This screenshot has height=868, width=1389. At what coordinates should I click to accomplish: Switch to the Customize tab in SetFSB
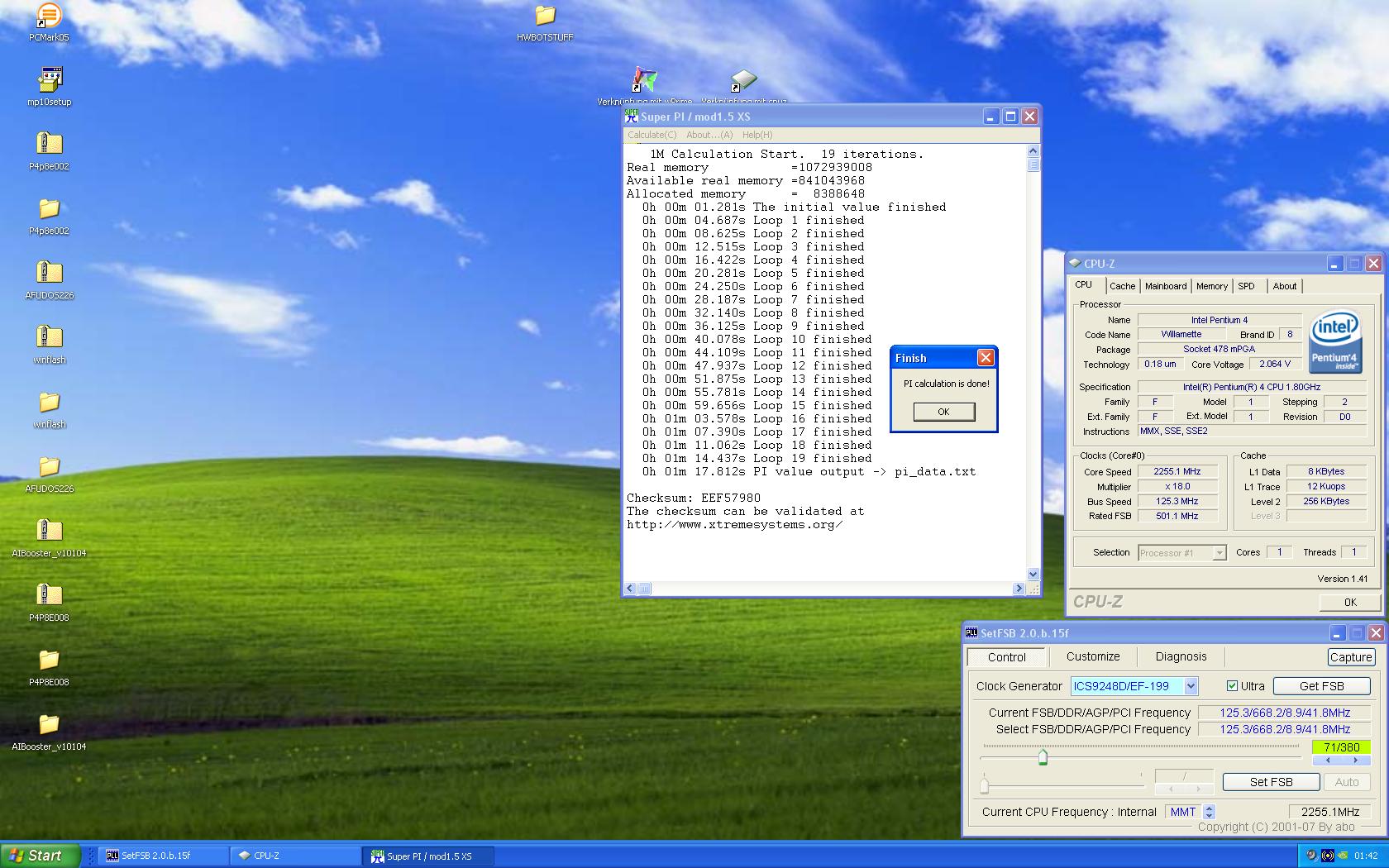coord(1092,656)
